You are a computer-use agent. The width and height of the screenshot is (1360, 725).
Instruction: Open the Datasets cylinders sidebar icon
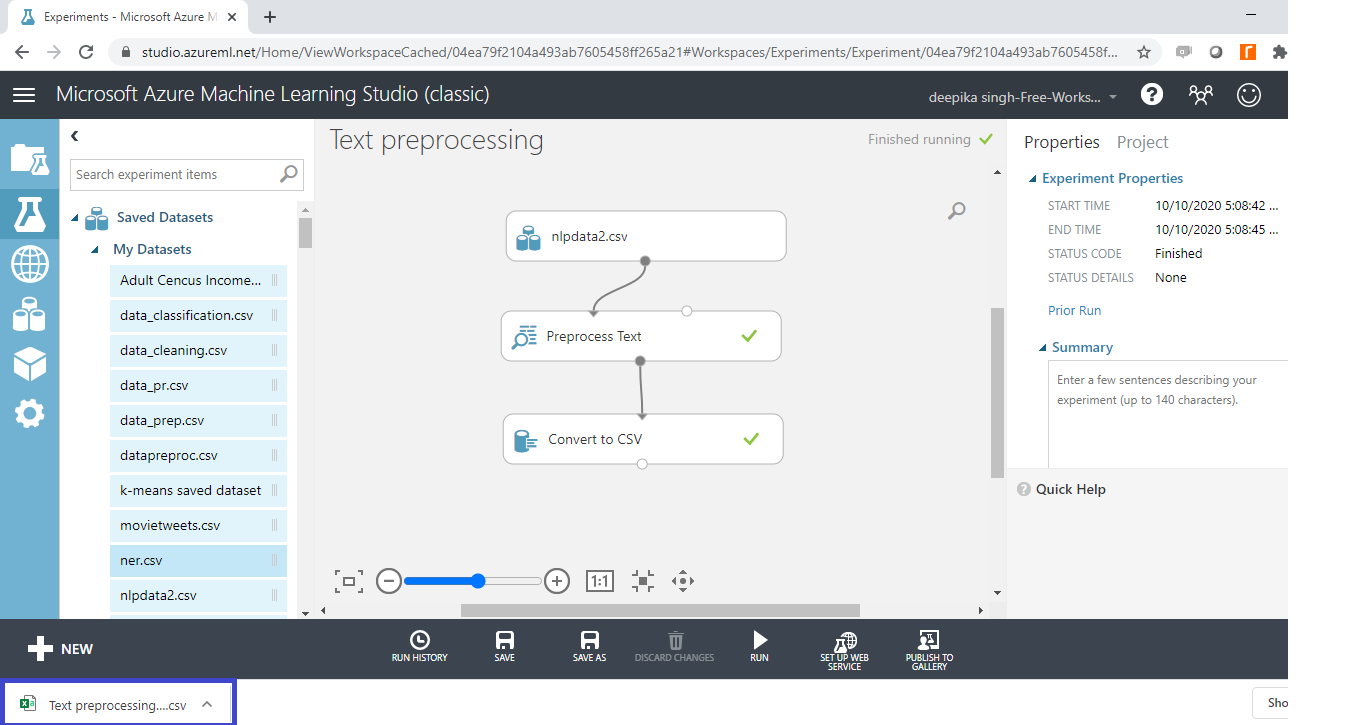coord(29,314)
